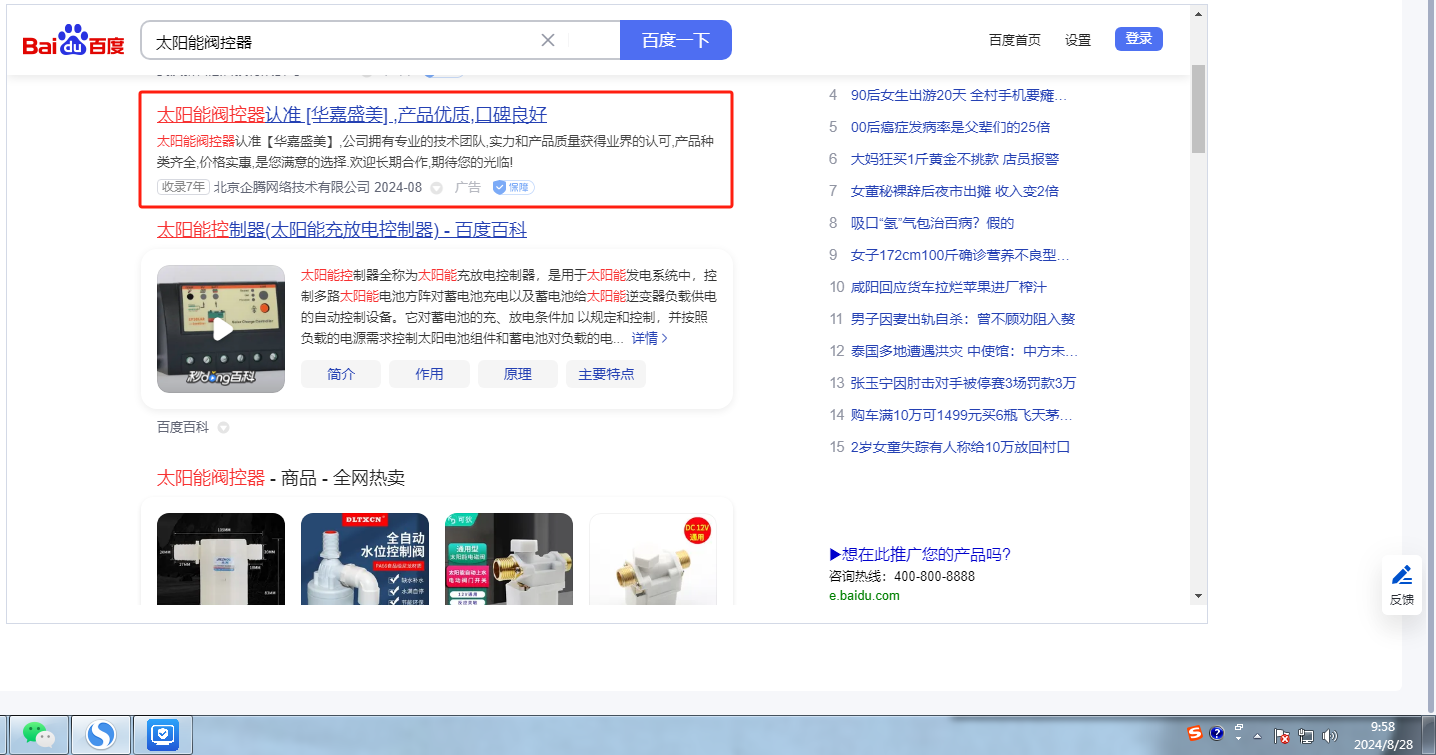Click the page's vertical scrollbar thumb

pyautogui.click(x=1198, y=108)
